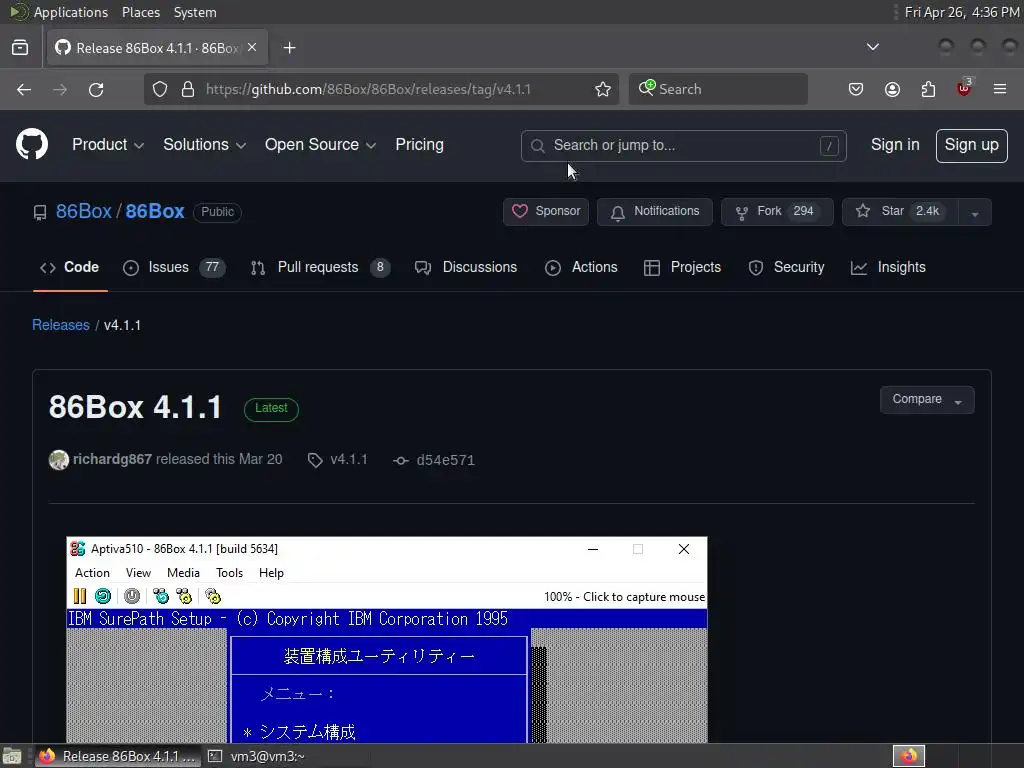
Task: Switch to the Issues tab
Action: click(174, 268)
